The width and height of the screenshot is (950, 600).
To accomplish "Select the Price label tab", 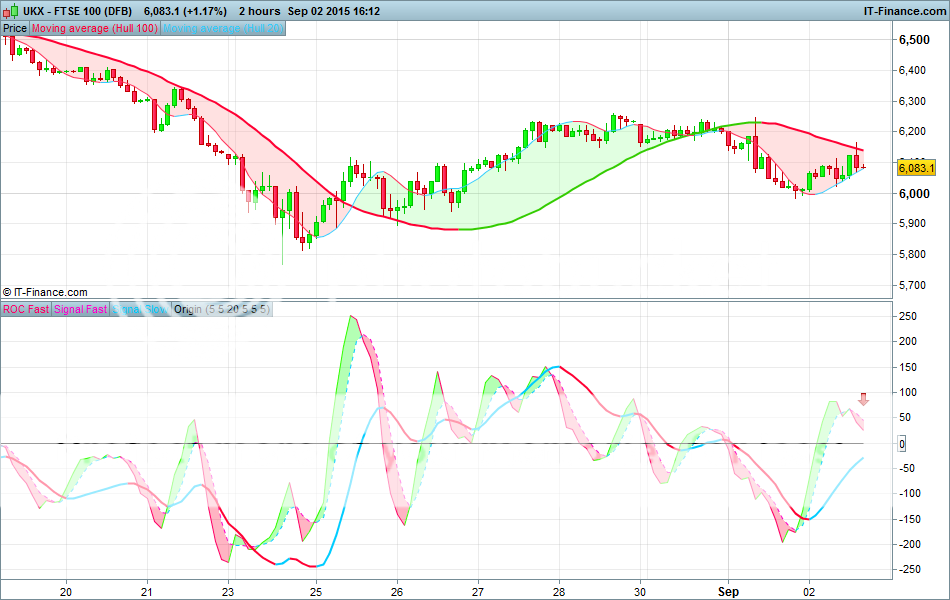I will [15, 28].
